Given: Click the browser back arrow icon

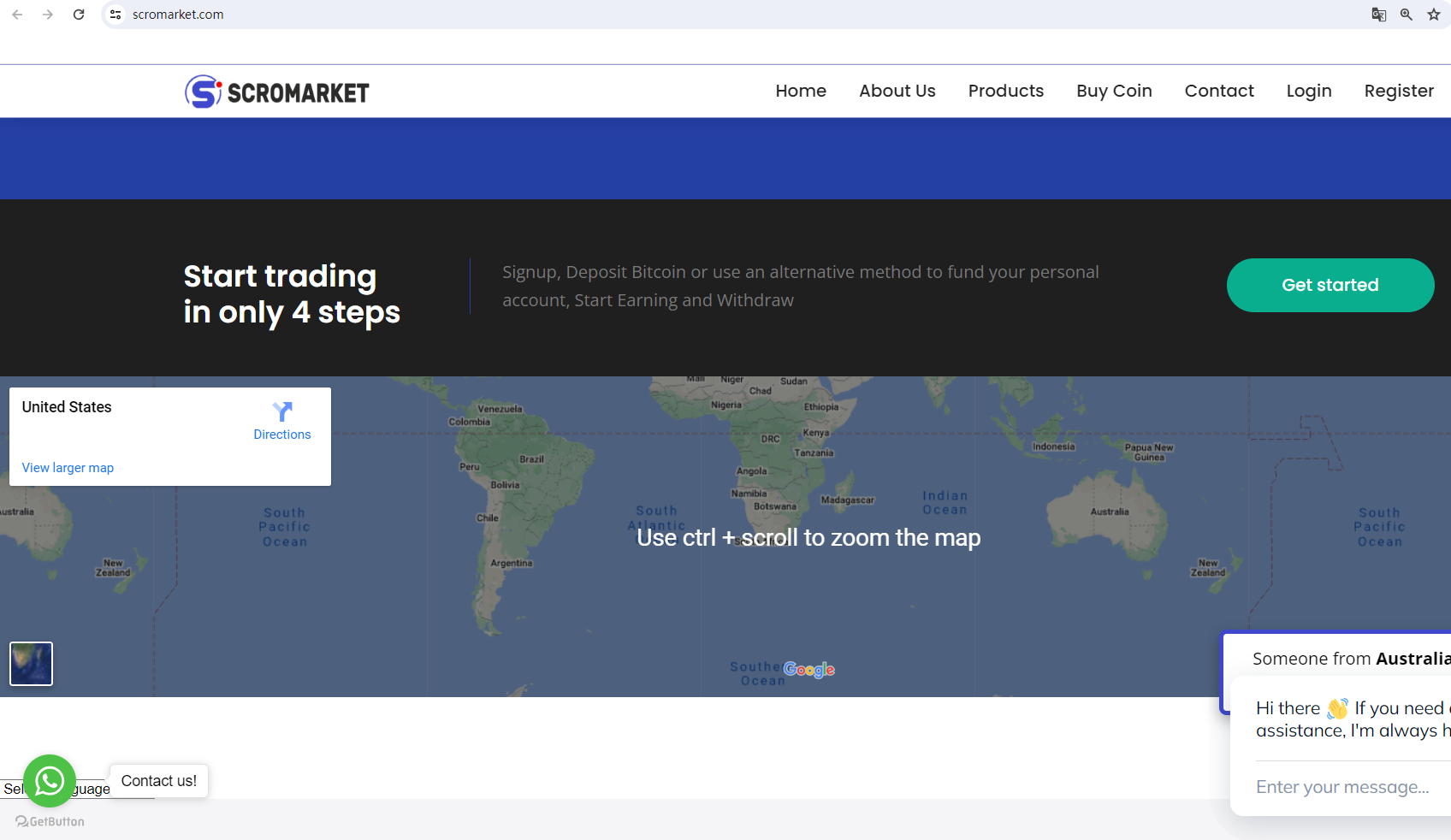Looking at the screenshot, I should (x=17, y=15).
